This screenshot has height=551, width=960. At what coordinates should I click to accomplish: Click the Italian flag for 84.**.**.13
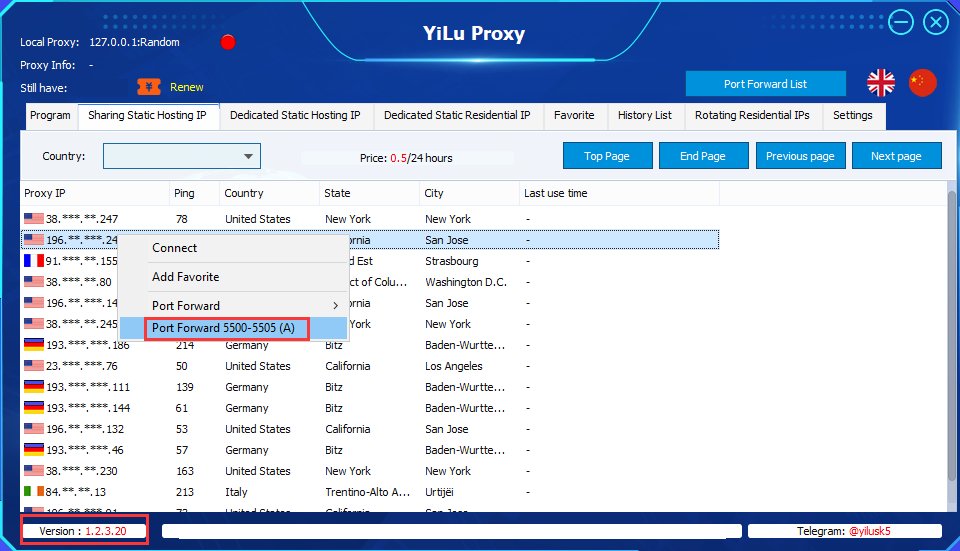[34, 492]
